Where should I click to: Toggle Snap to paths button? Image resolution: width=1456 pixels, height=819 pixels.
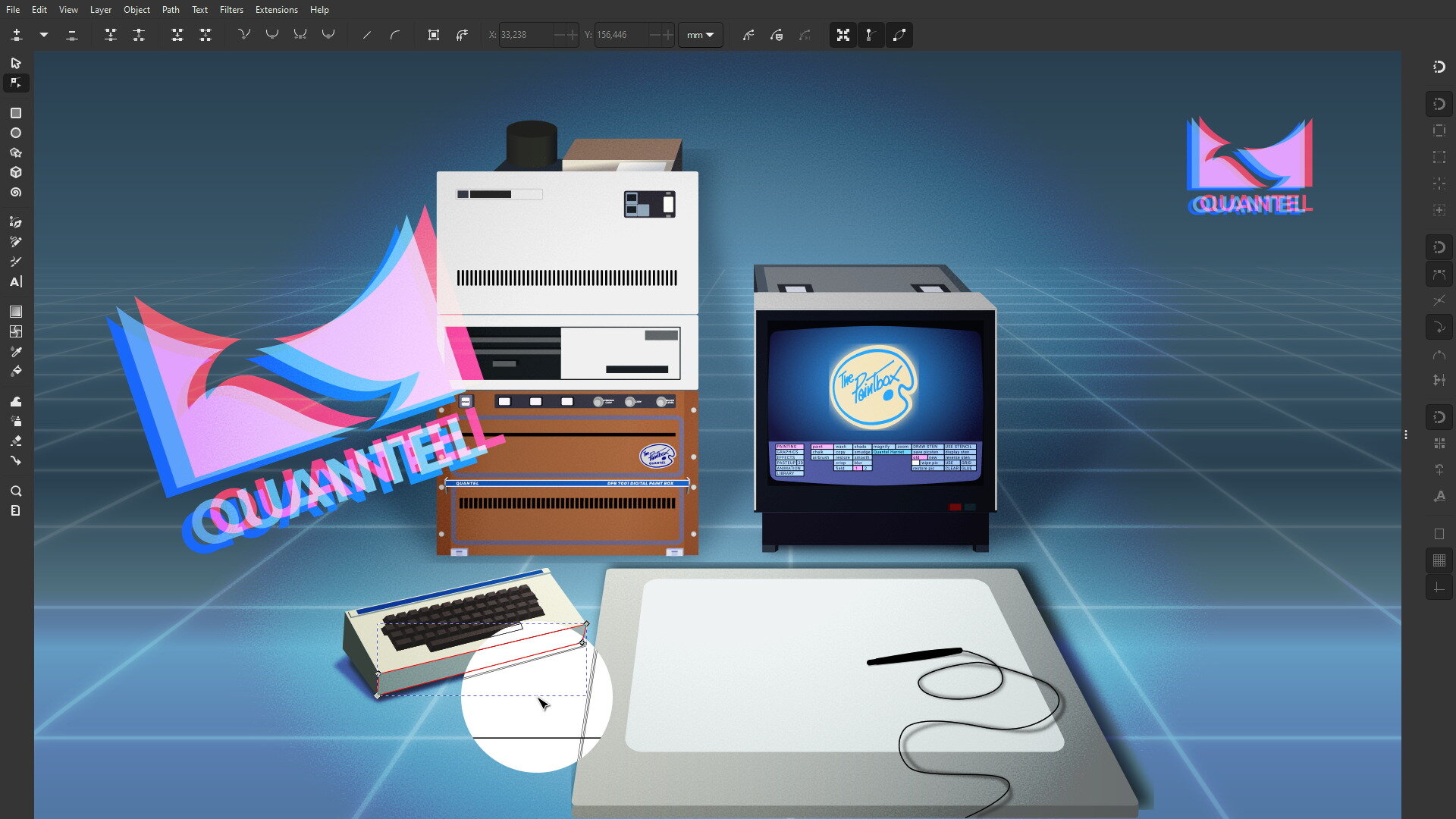pyautogui.click(x=1439, y=275)
